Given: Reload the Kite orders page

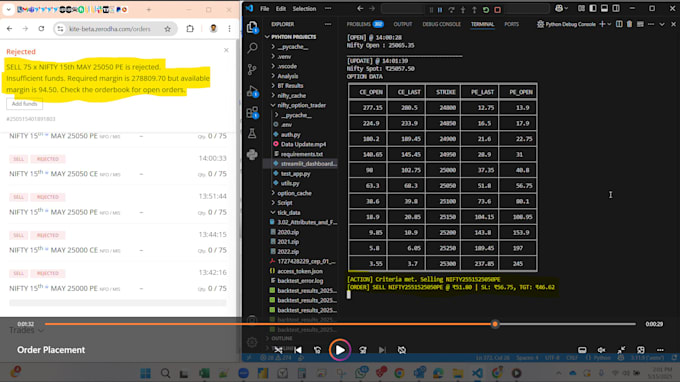Looking at the screenshot, I should [41, 29].
